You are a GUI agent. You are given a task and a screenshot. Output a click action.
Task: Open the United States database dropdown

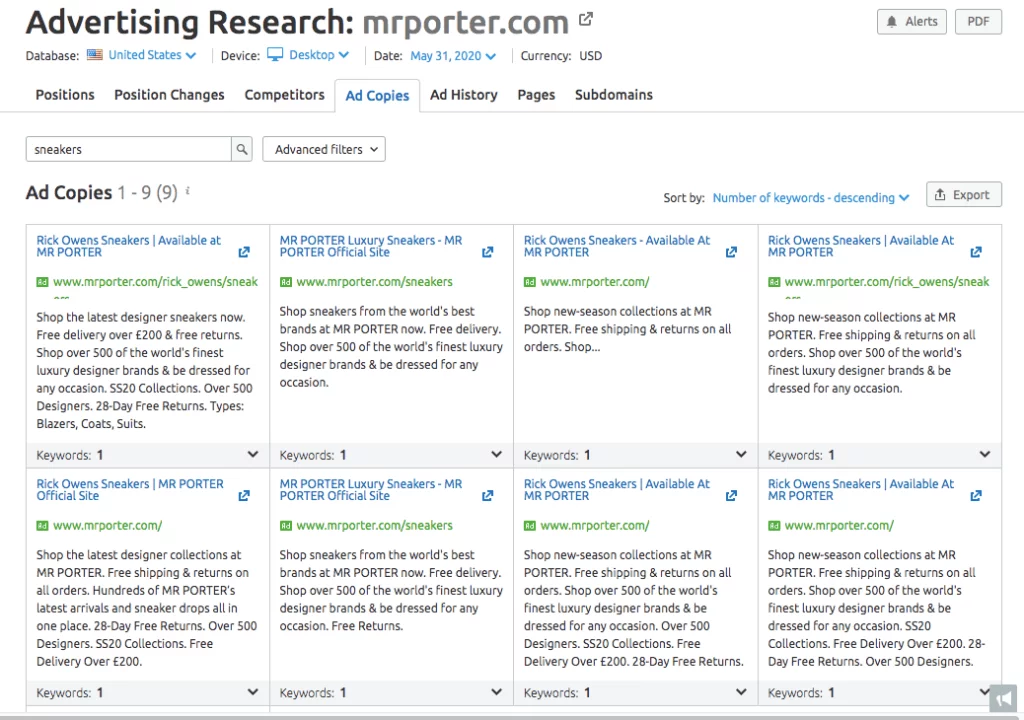152,55
